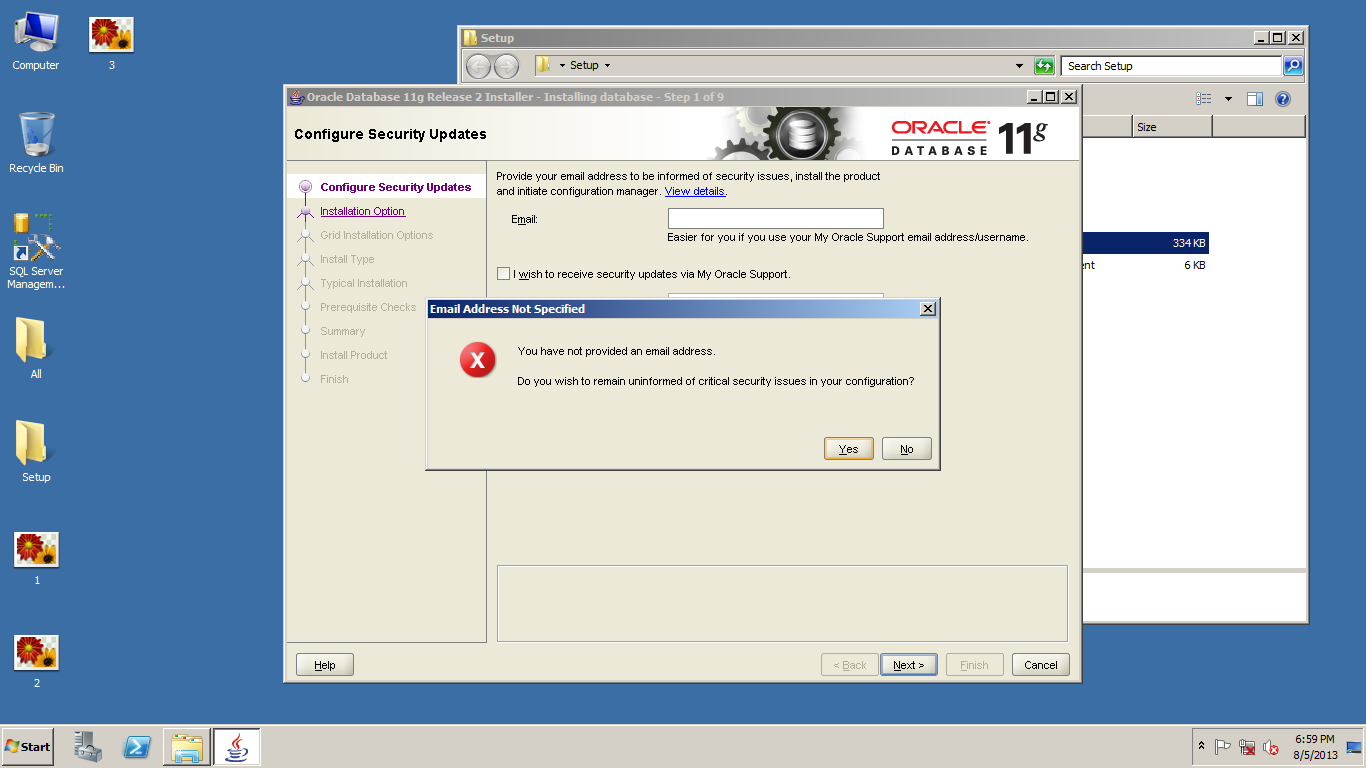Launch PowerShell from the taskbar
The width and height of the screenshot is (1366, 768).
click(137, 747)
